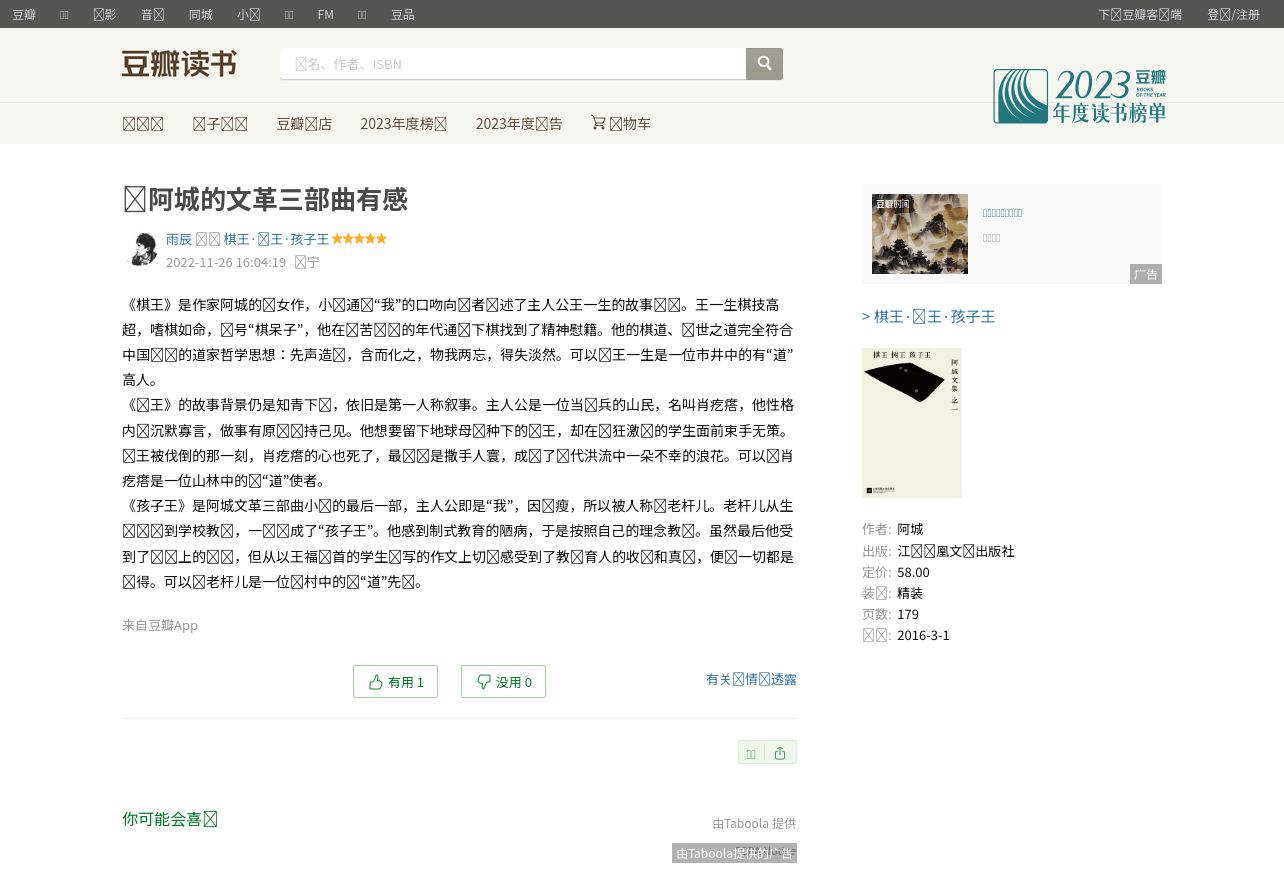Click the spoiler notice link 有关…透露
The width and height of the screenshot is (1284, 879).
pos(751,679)
